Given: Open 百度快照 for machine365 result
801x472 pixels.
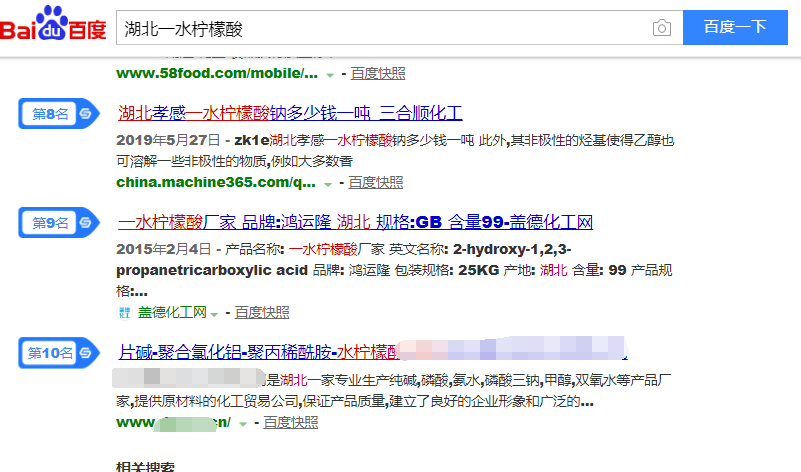Looking at the screenshot, I should point(375,182).
